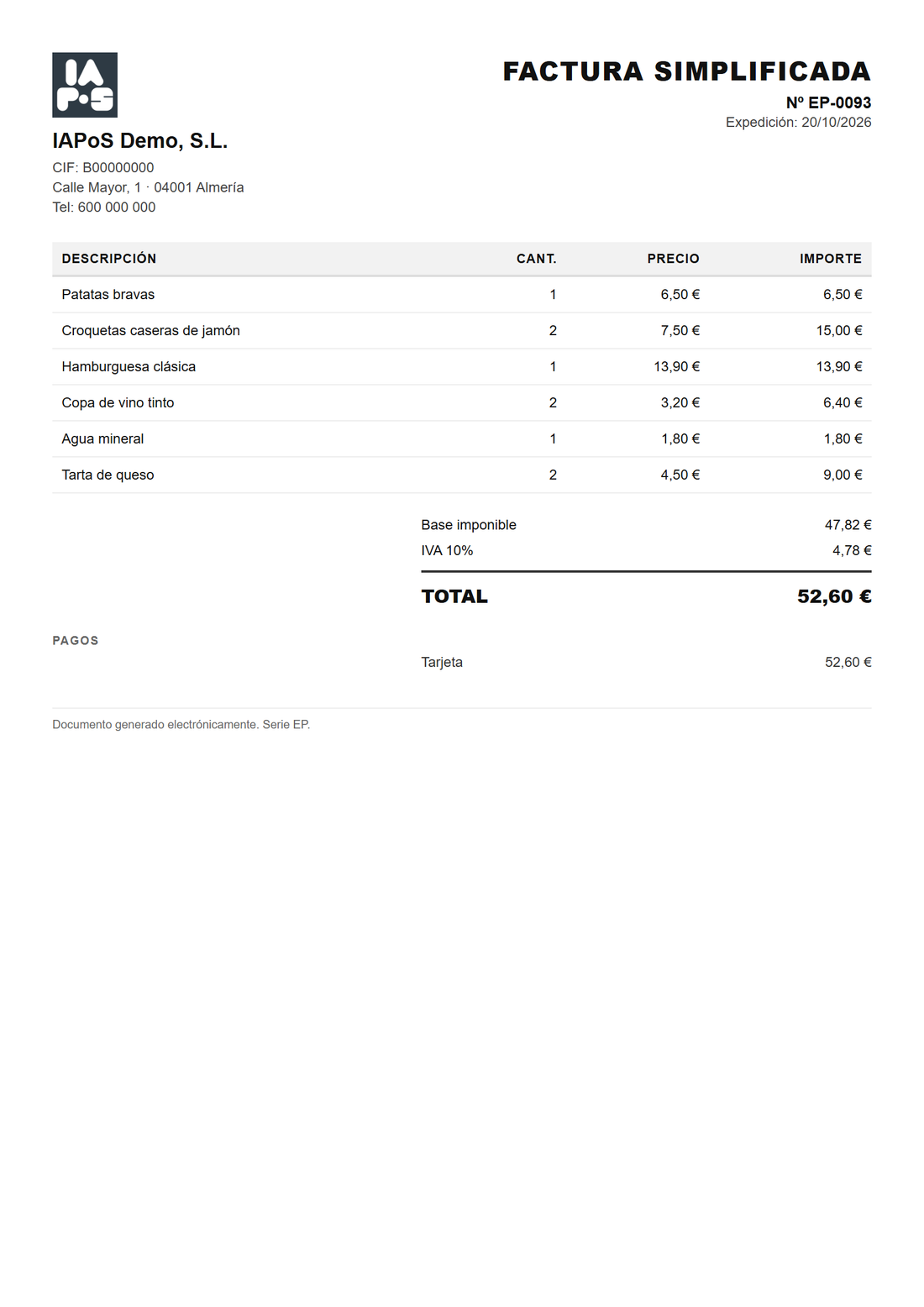Click the 3,20 € wine price
924x1307 pixels.
[680, 403]
